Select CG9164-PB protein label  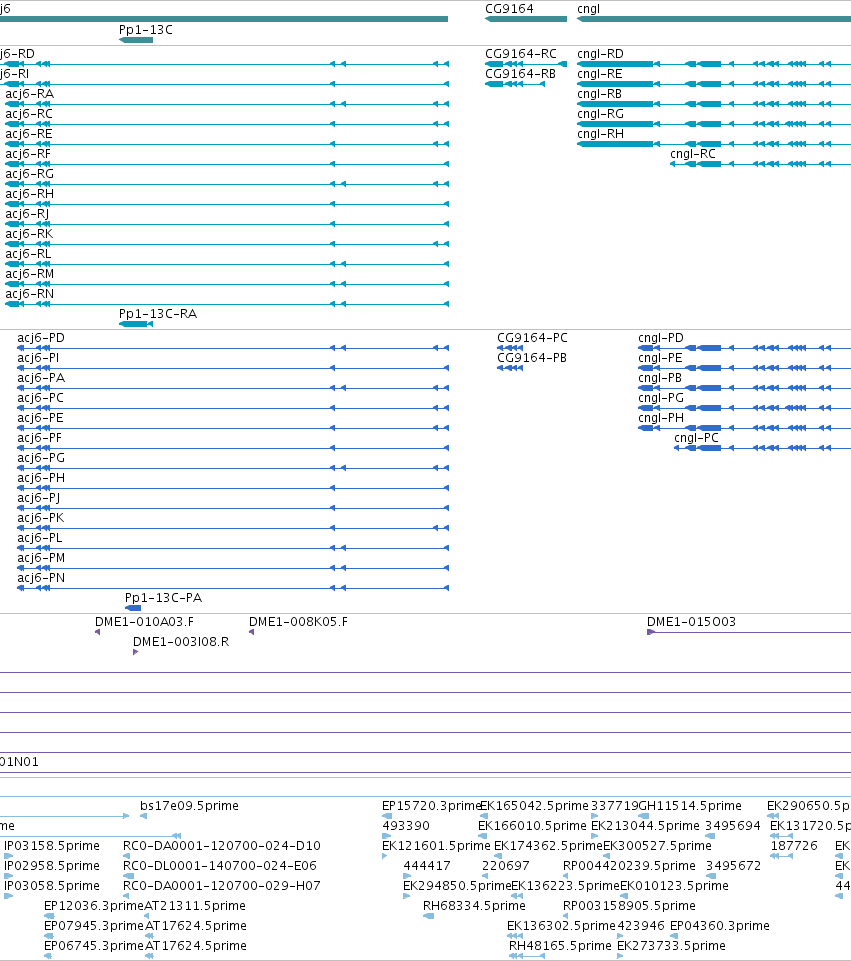click(x=532, y=358)
